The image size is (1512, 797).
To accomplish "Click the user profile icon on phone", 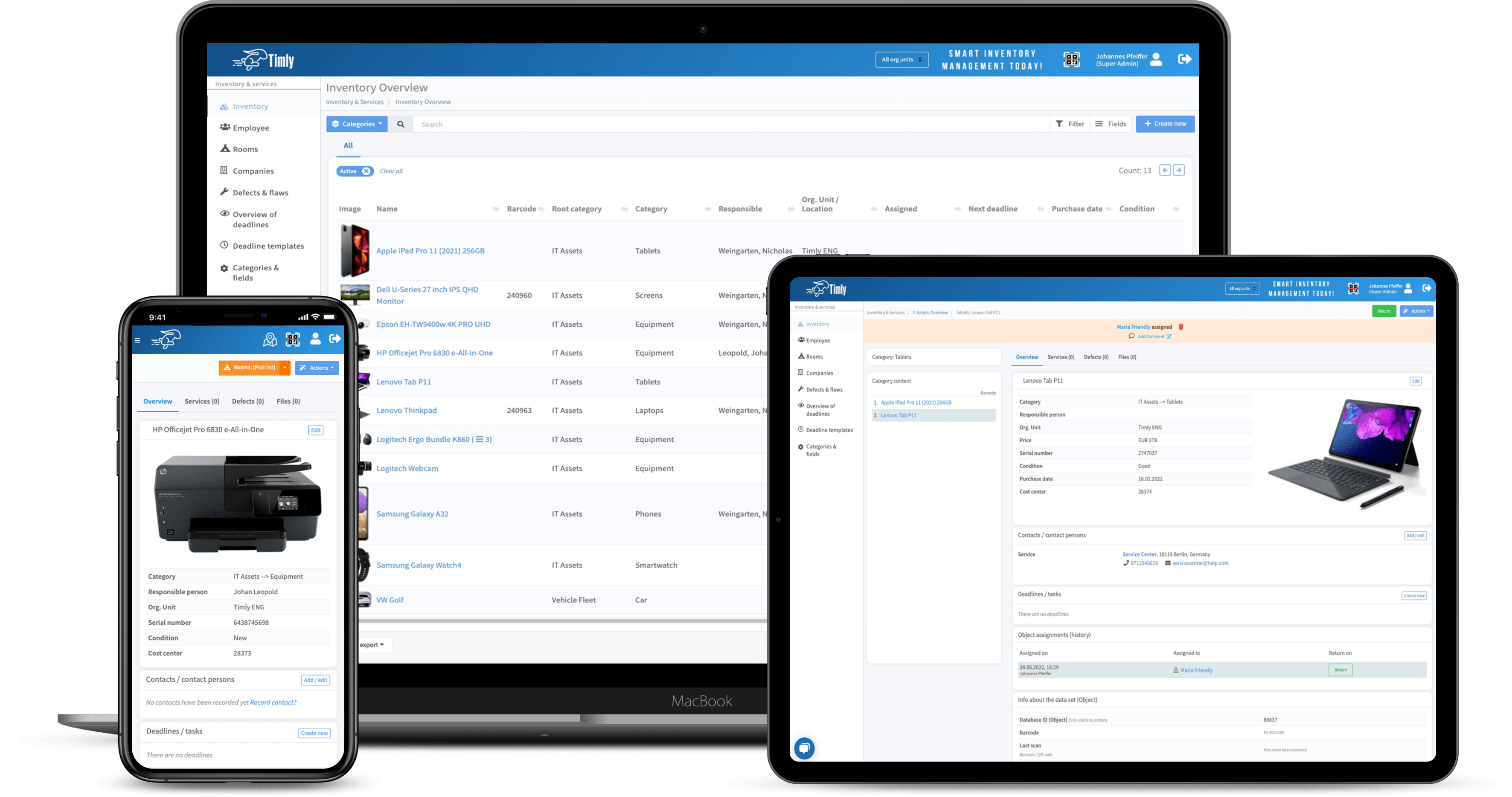I will 315,339.
